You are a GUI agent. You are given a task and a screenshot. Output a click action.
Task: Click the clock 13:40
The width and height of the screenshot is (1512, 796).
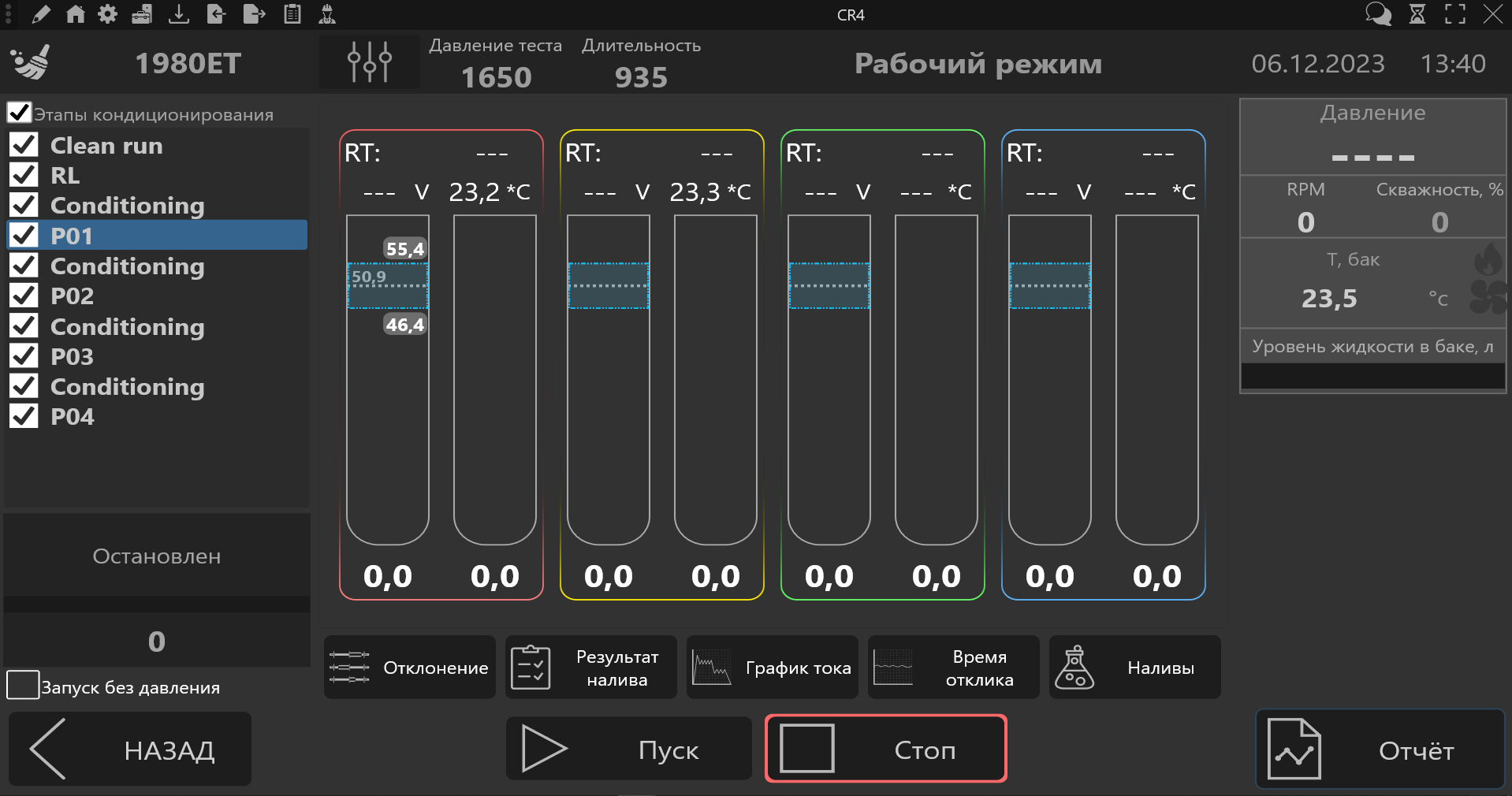[x=1453, y=63]
